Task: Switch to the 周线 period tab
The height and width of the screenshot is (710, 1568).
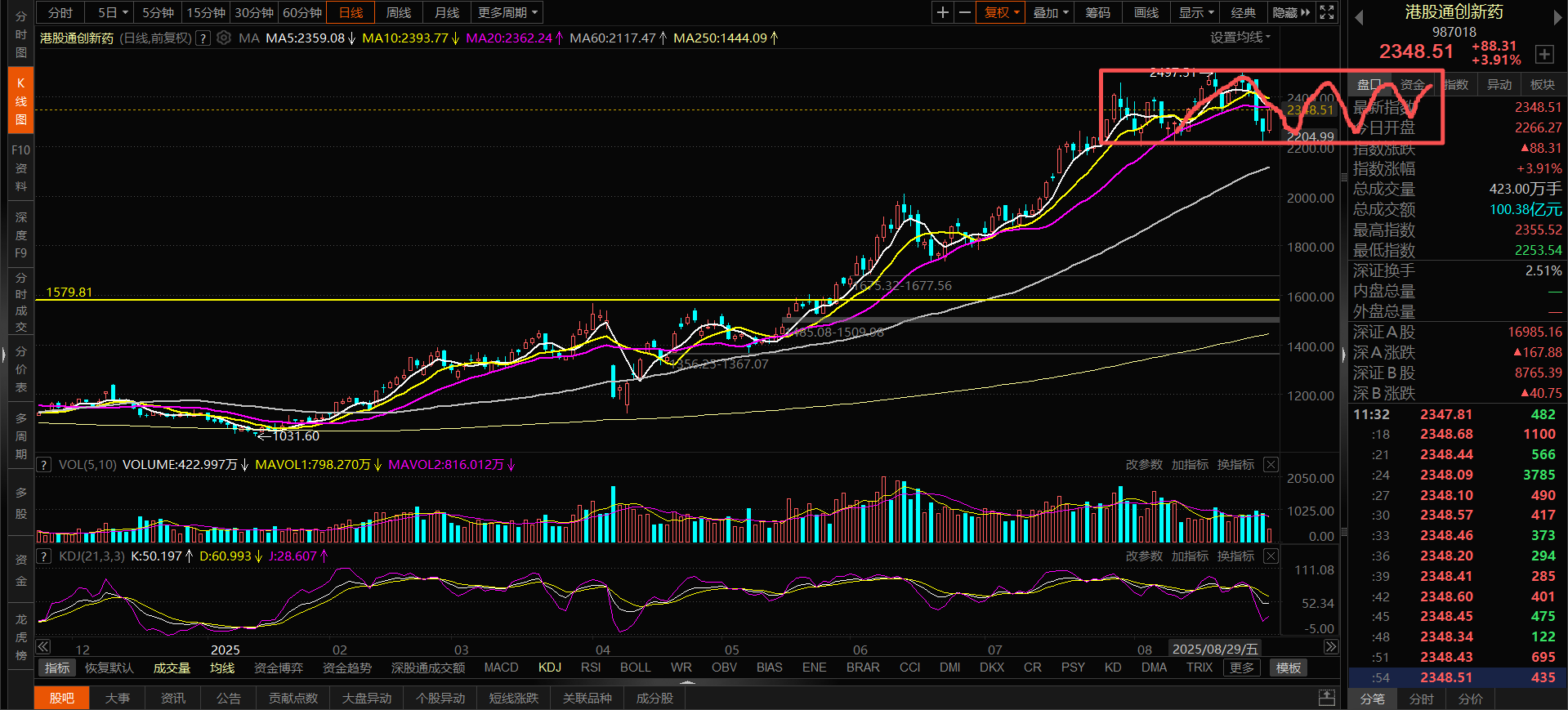Action: click(399, 12)
